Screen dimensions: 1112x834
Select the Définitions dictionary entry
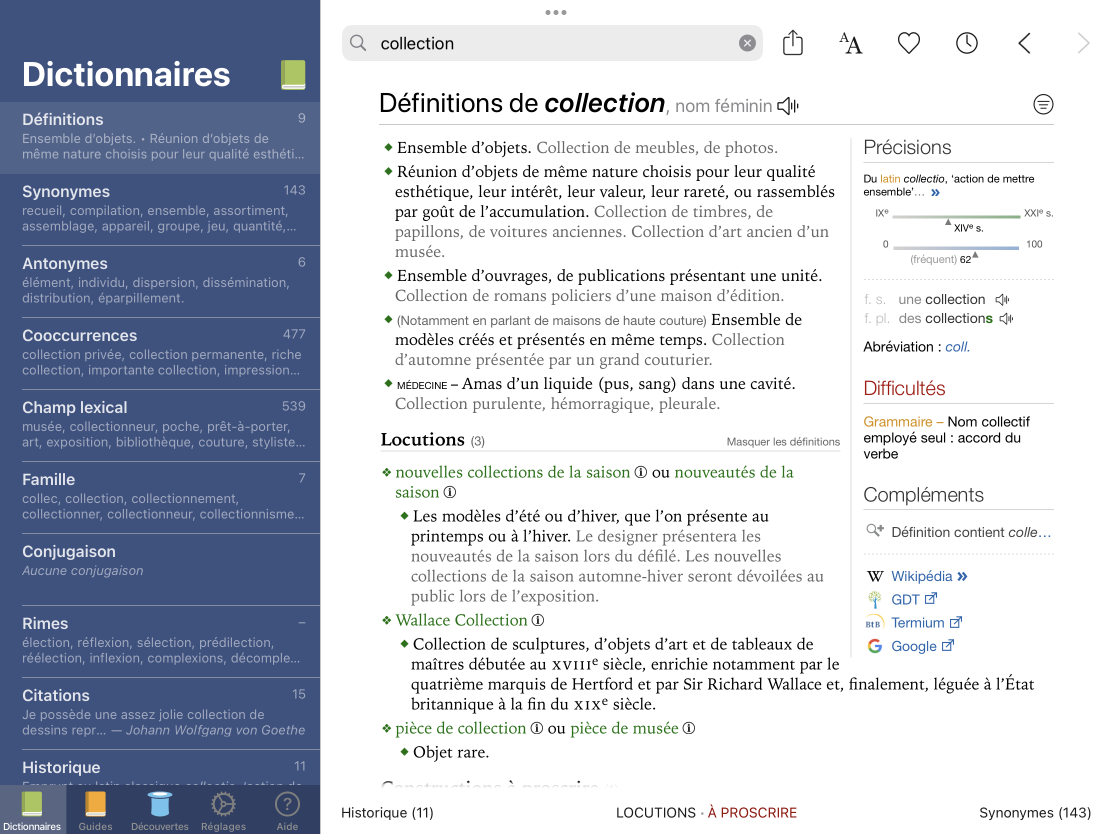pyautogui.click(x=160, y=138)
